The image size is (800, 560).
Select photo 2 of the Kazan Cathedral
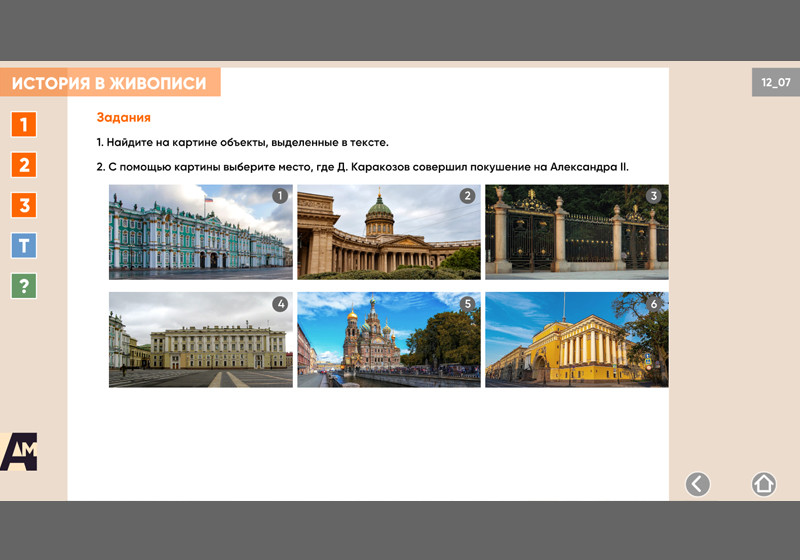tap(388, 232)
